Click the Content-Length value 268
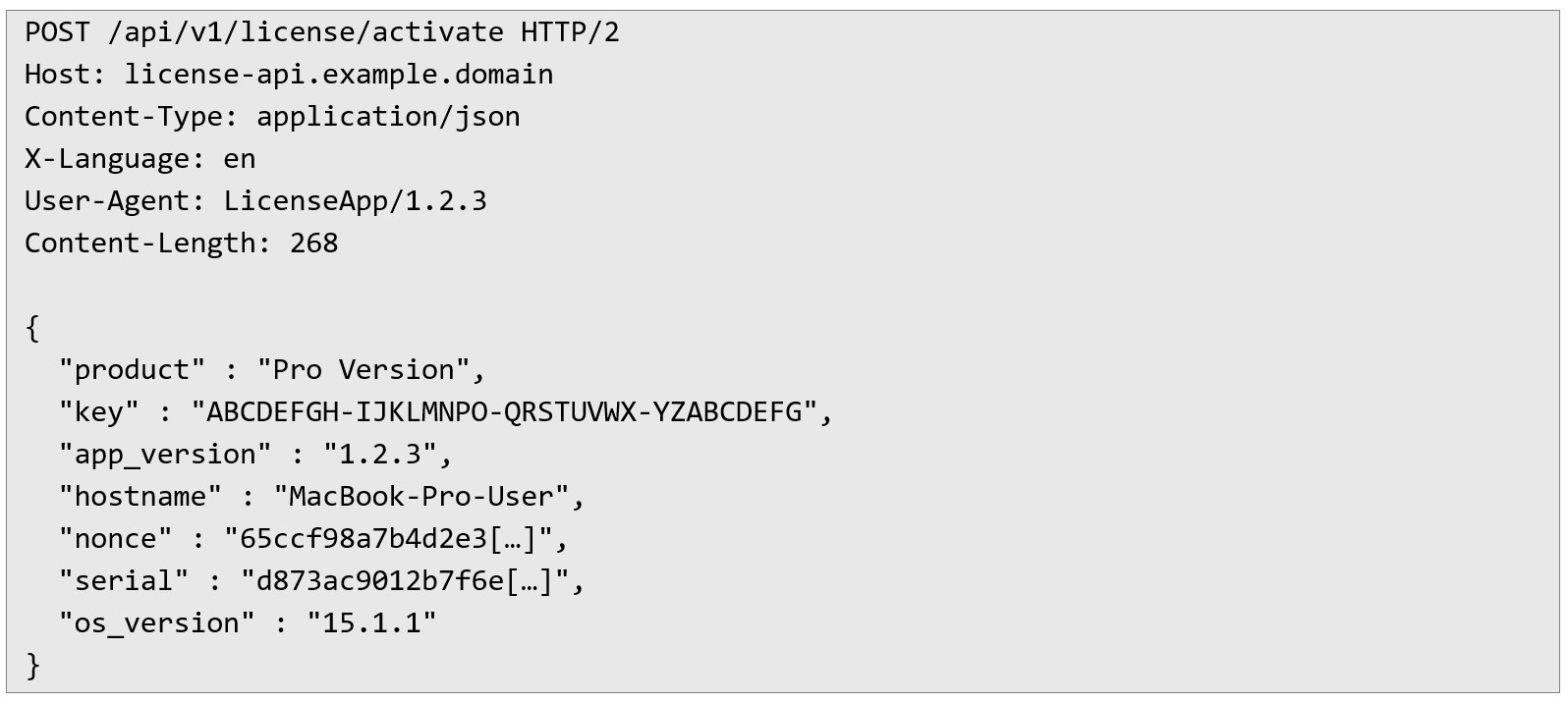This screenshot has height=702, width=1568. point(313,243)
